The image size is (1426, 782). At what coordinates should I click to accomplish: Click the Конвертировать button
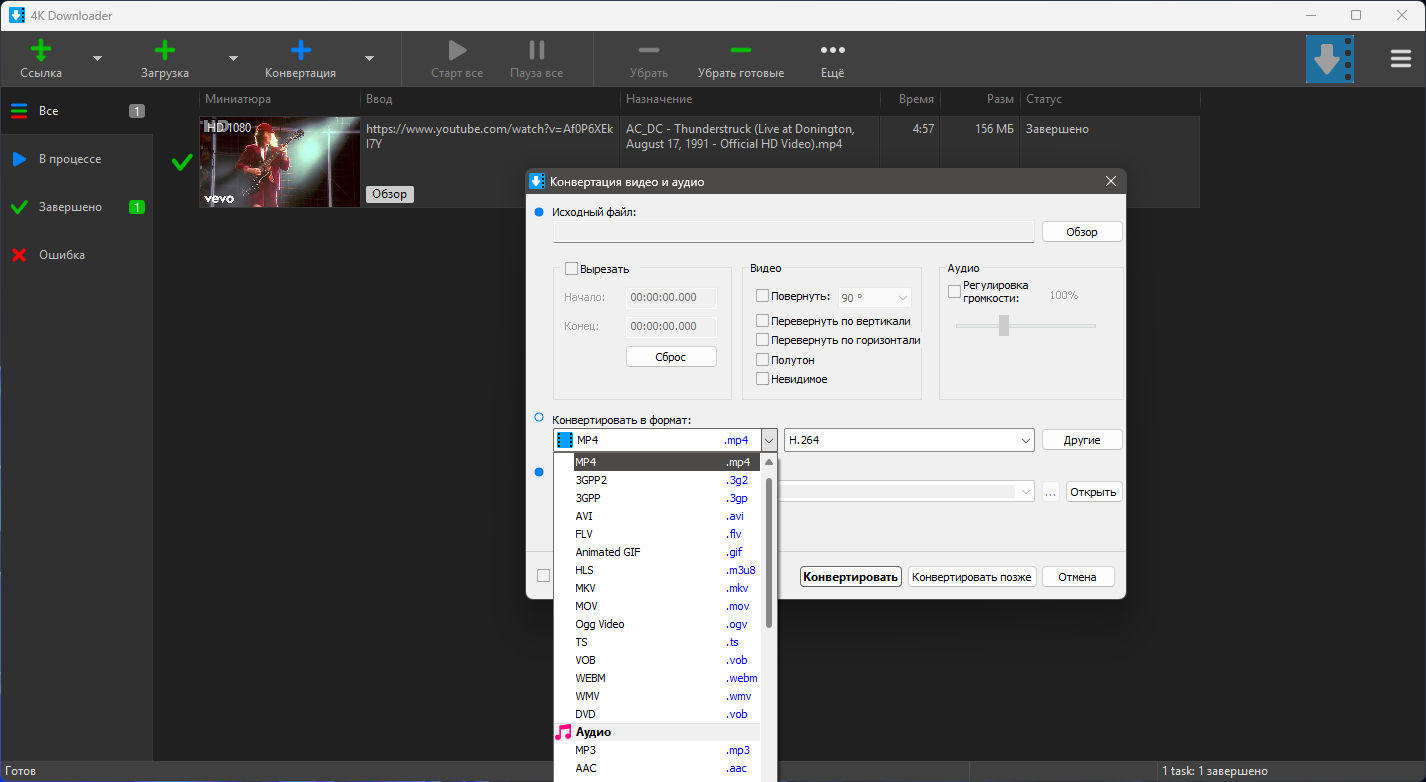click(851, 577)
